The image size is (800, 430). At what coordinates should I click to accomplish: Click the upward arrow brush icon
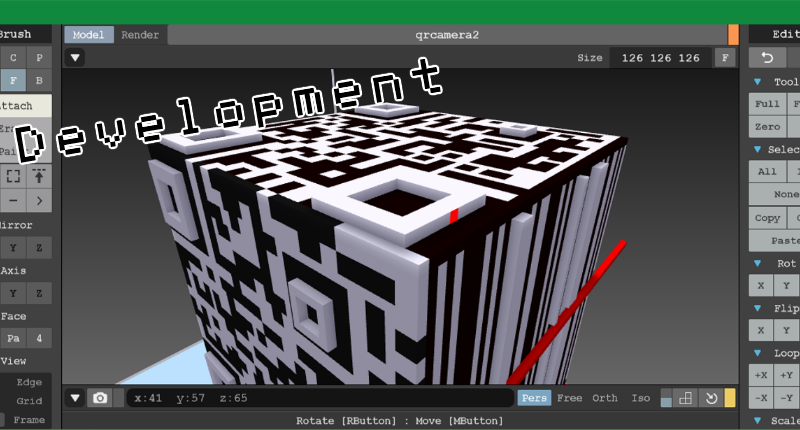click(40, 176)
